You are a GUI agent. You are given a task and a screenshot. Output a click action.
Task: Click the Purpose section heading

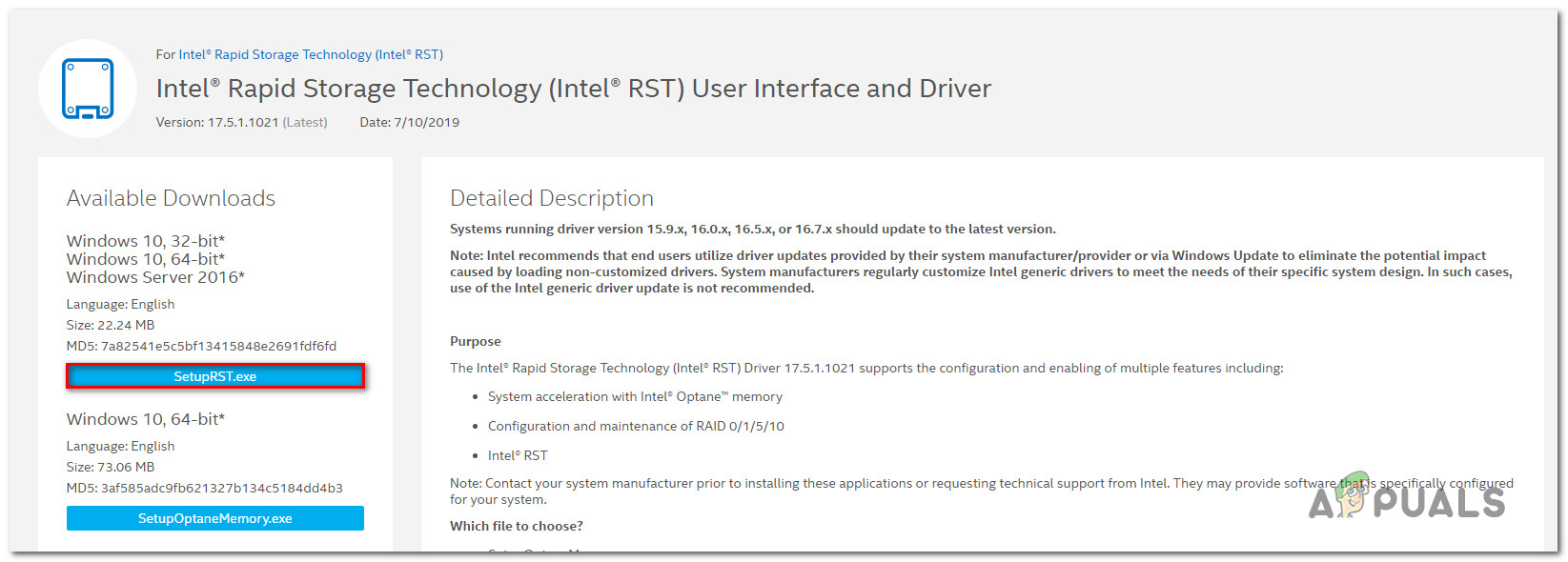pyautogui.click(x=476, y=341)
